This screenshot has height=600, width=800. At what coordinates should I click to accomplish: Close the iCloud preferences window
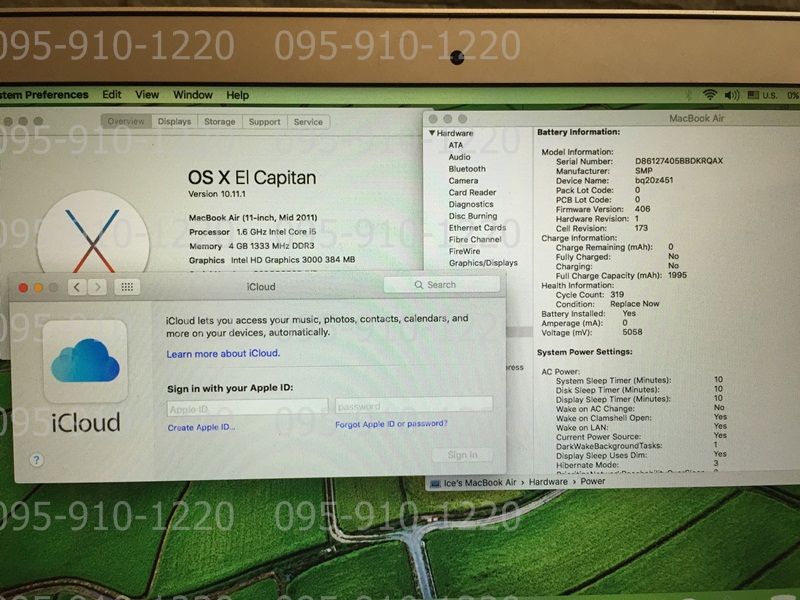[23, 288]
